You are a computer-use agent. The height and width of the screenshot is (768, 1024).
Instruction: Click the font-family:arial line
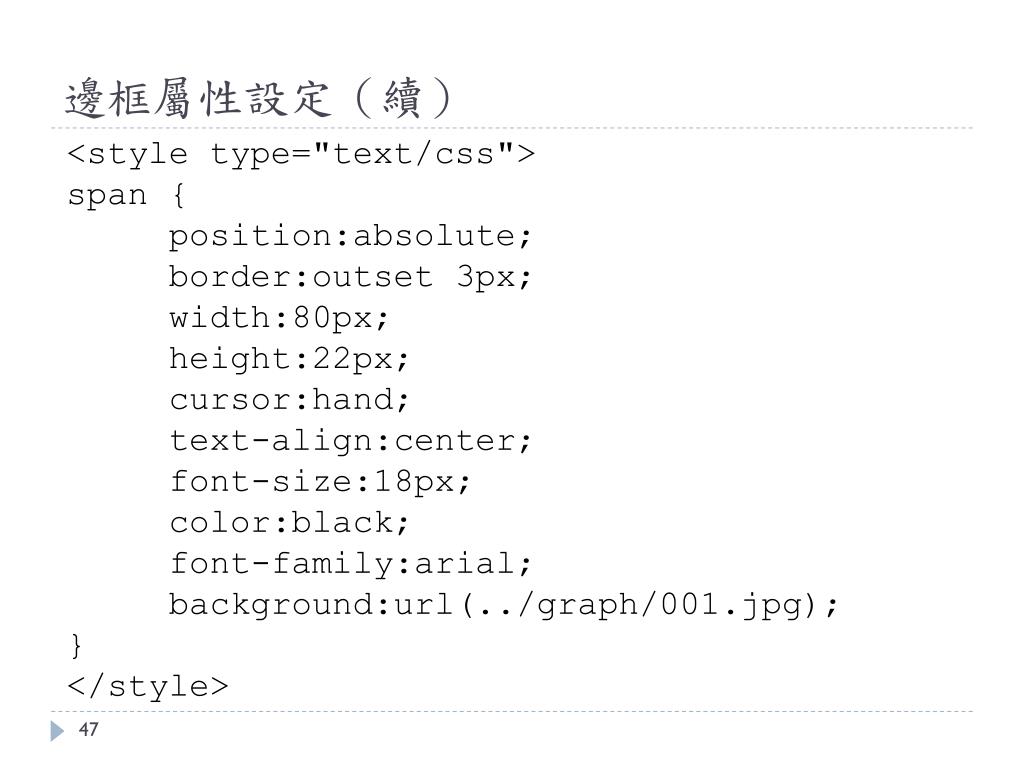[x=351, y=564]
